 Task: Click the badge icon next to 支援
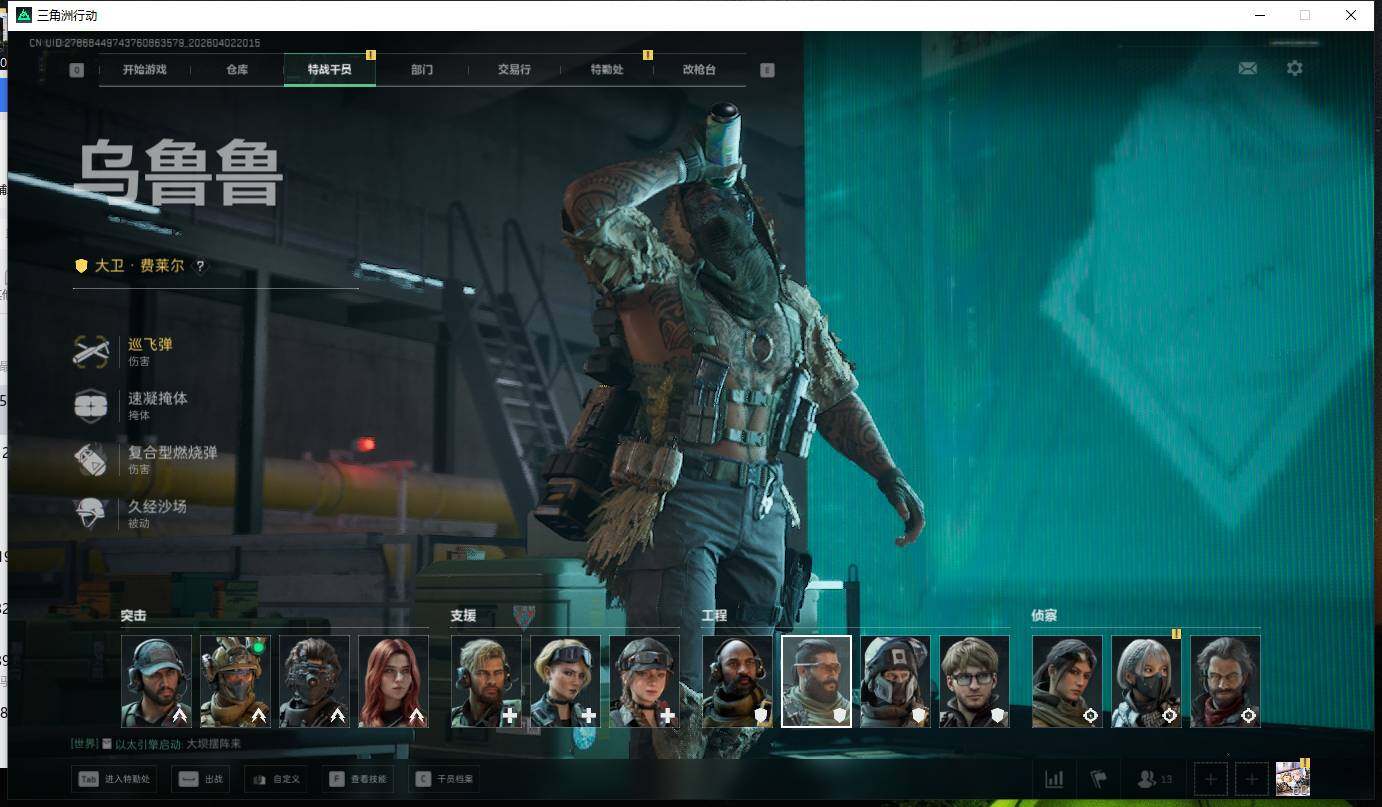click(524, 615)
